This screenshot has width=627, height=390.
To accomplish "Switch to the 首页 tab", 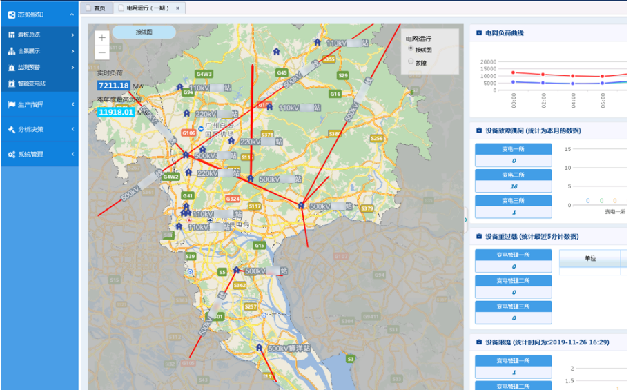I will click(96, 8).
